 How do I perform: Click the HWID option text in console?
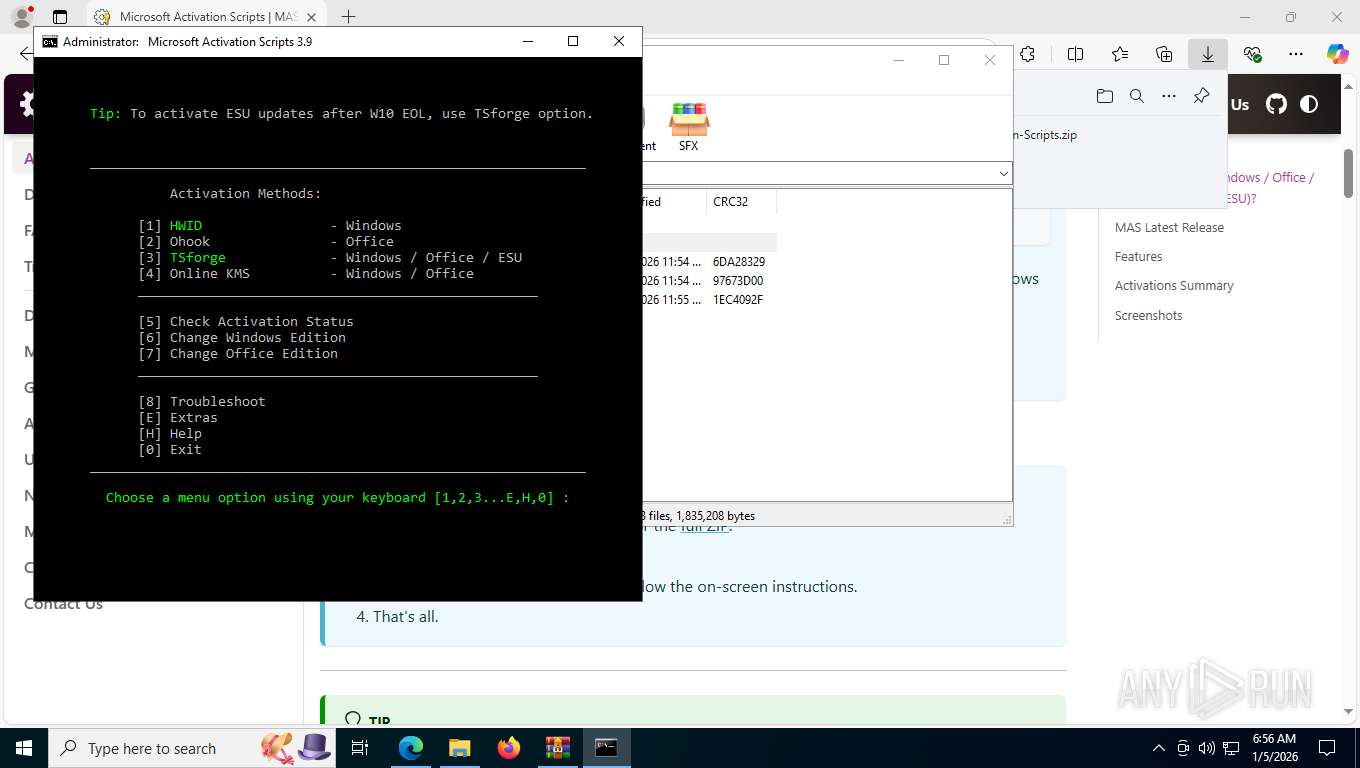[186, 226]
